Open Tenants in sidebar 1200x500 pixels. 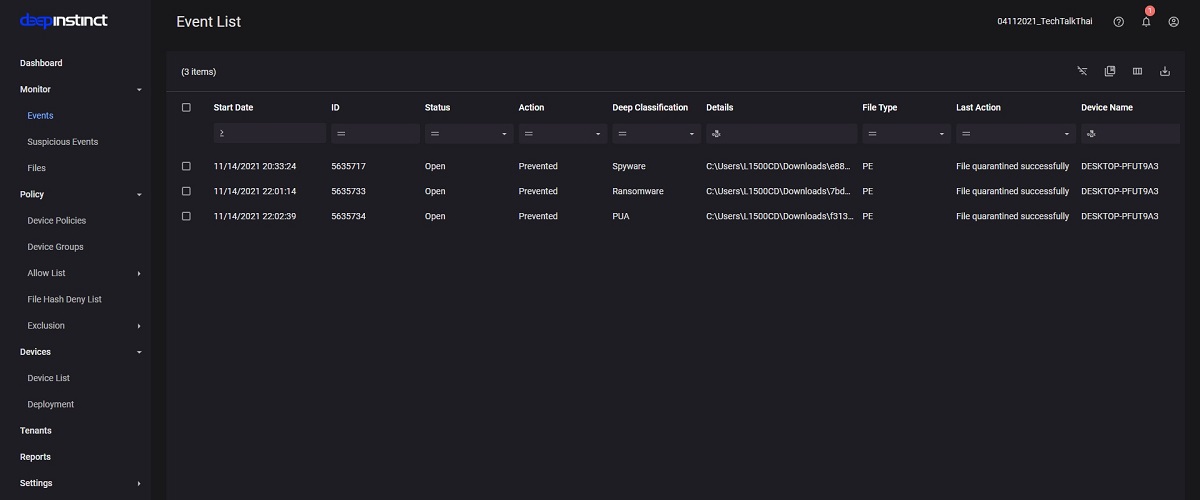[x=36, y=430]
